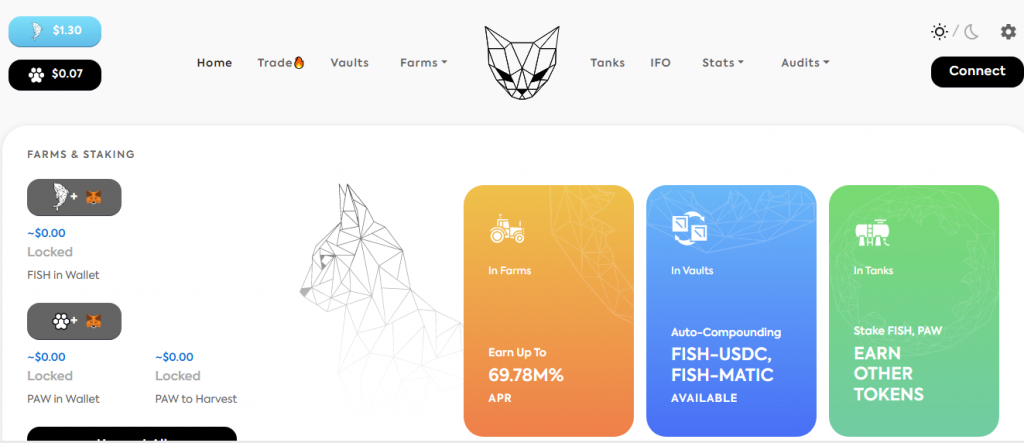This screenshot has height=443, width=1024.
Task: Click the tank icon in the Tanks card
Action: coord(872,231)
